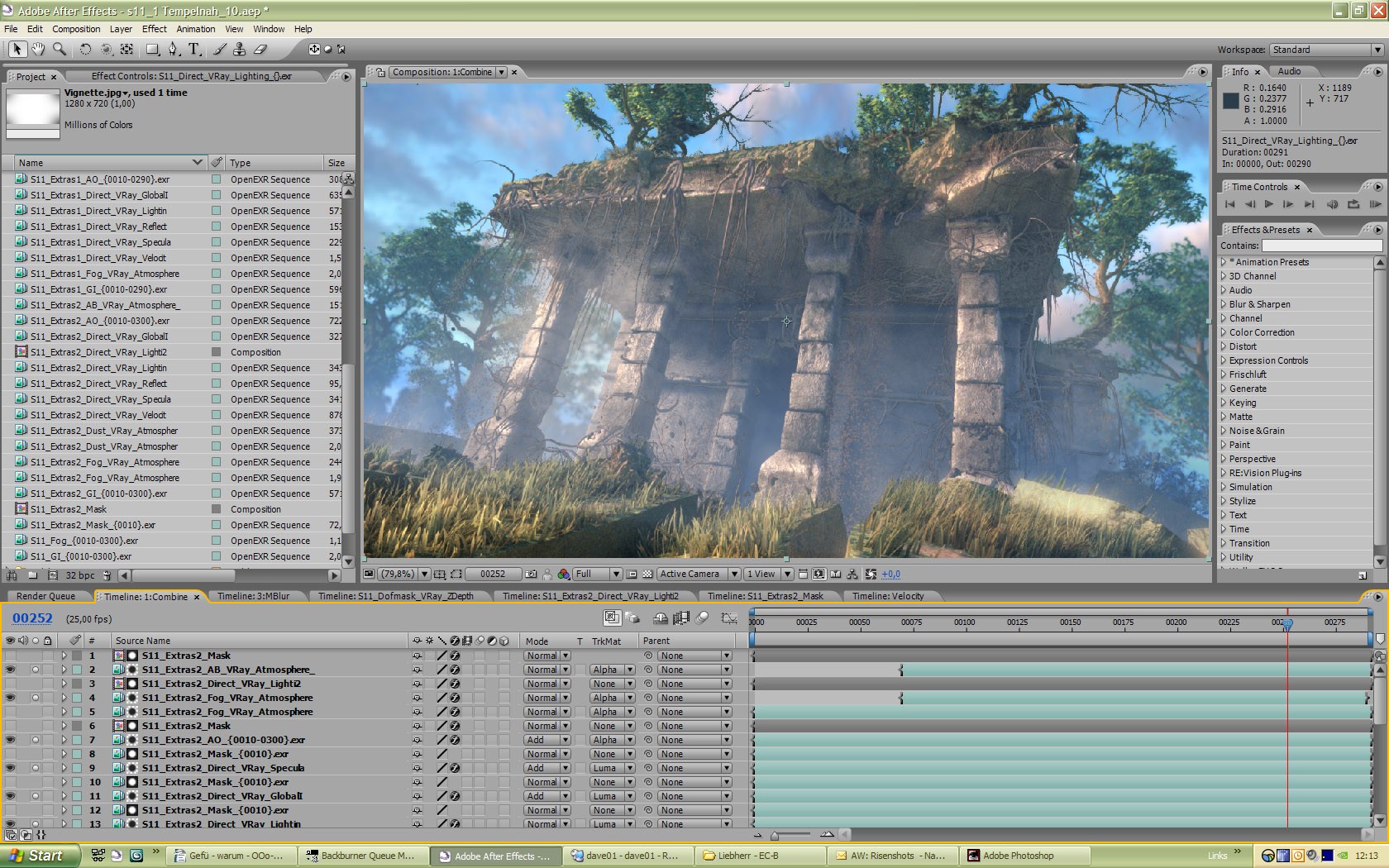The width and height of the screenshot is (1389, 868).
Task: Click Draft 3D icon in timeline
Action: coord(632,618)
